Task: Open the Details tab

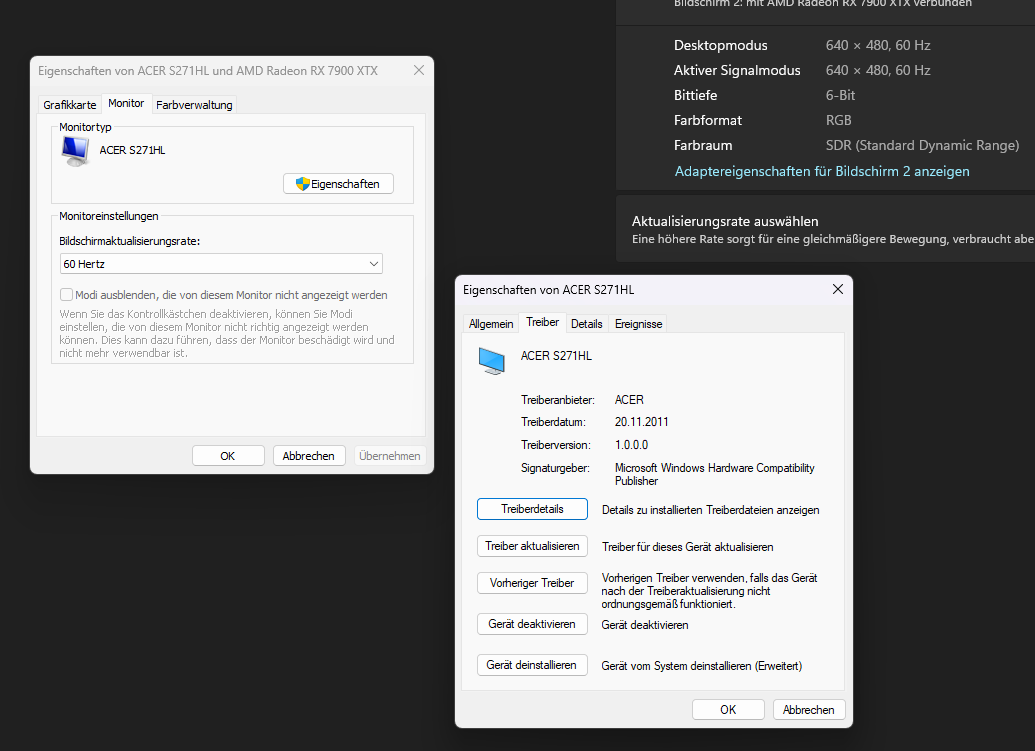Action: tap(587, 324)
